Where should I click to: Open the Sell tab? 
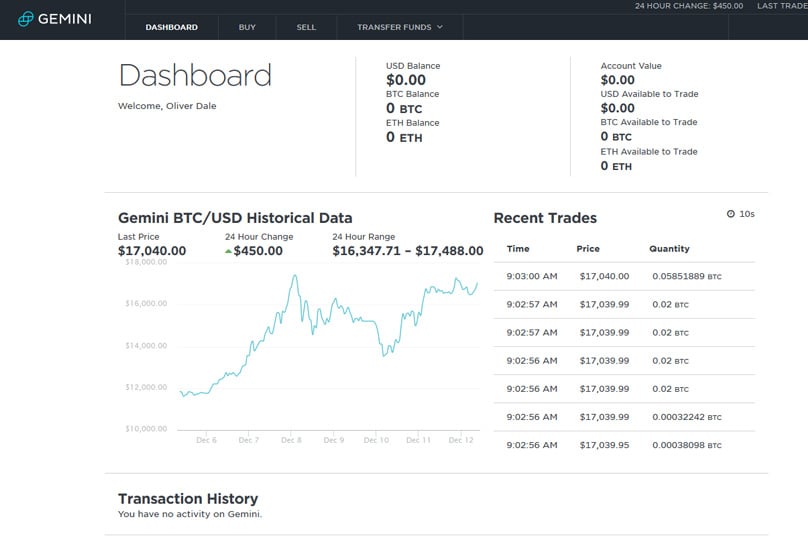[x=306, y=27]
